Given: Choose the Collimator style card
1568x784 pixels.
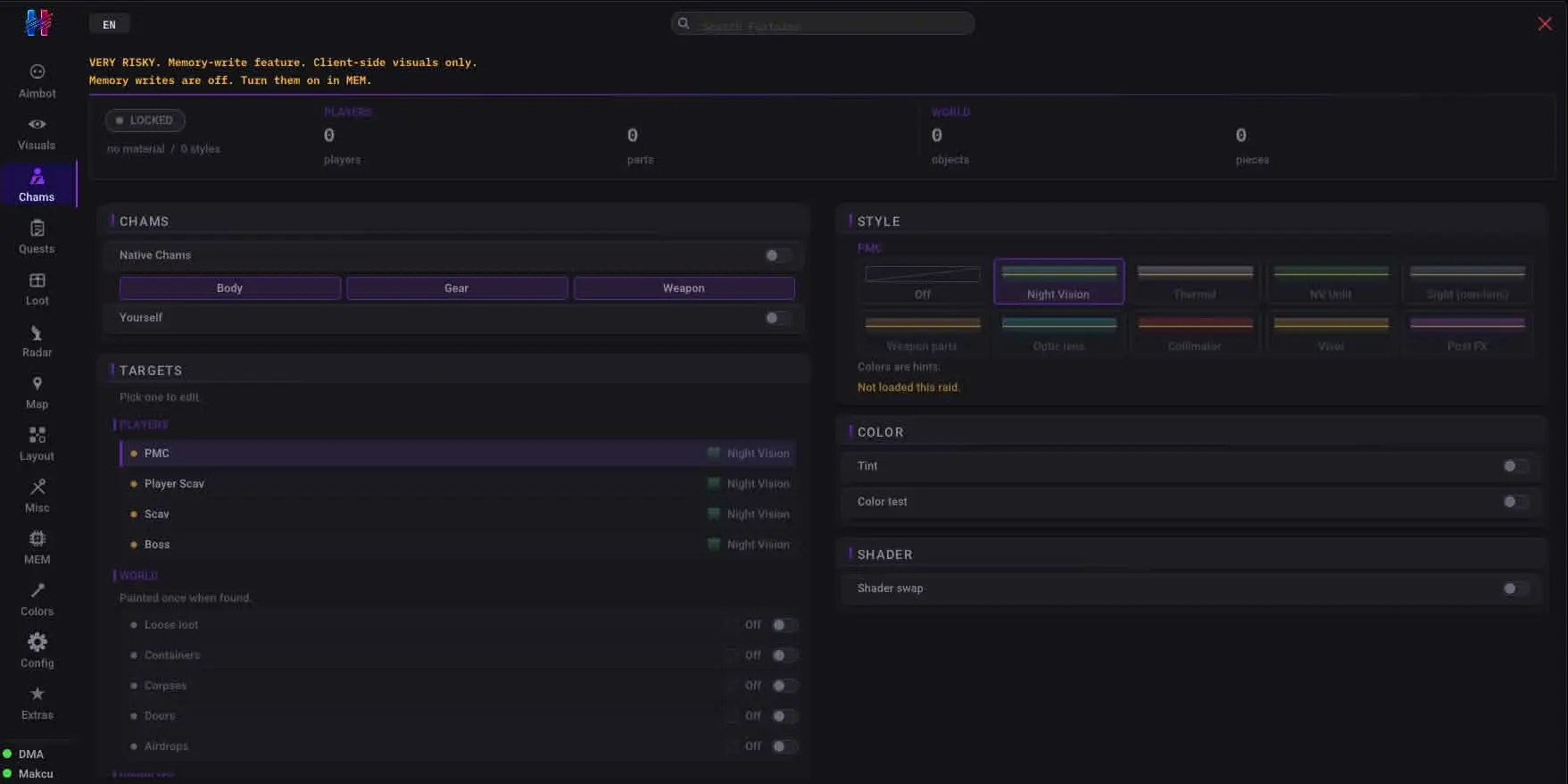Looking at the screenshot, I should [x=1195, y=333].
